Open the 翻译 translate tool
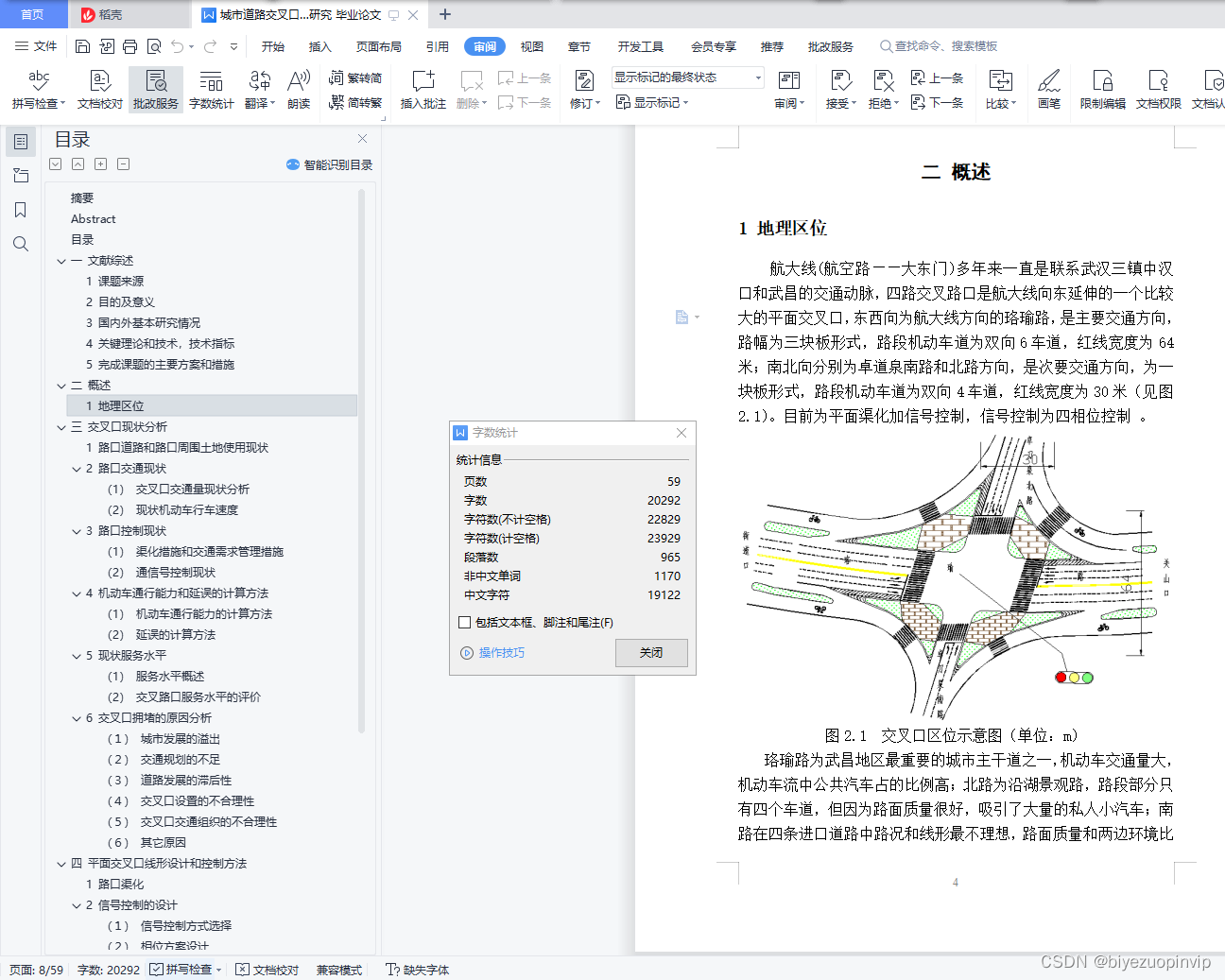Screen dimensions: 1225x980 [259, 90]
